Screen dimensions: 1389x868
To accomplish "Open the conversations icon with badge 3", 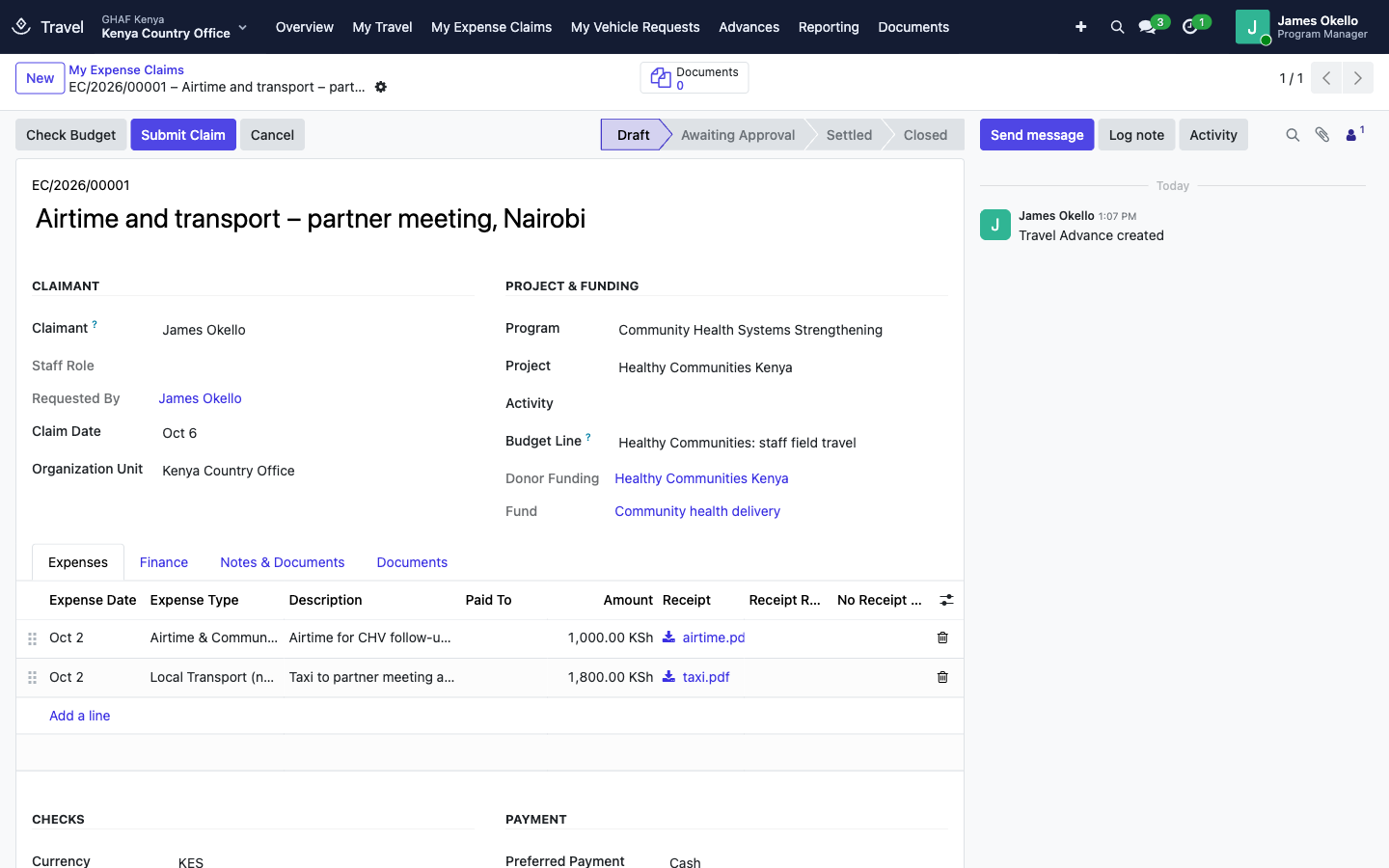I will tap(1148, 27).
